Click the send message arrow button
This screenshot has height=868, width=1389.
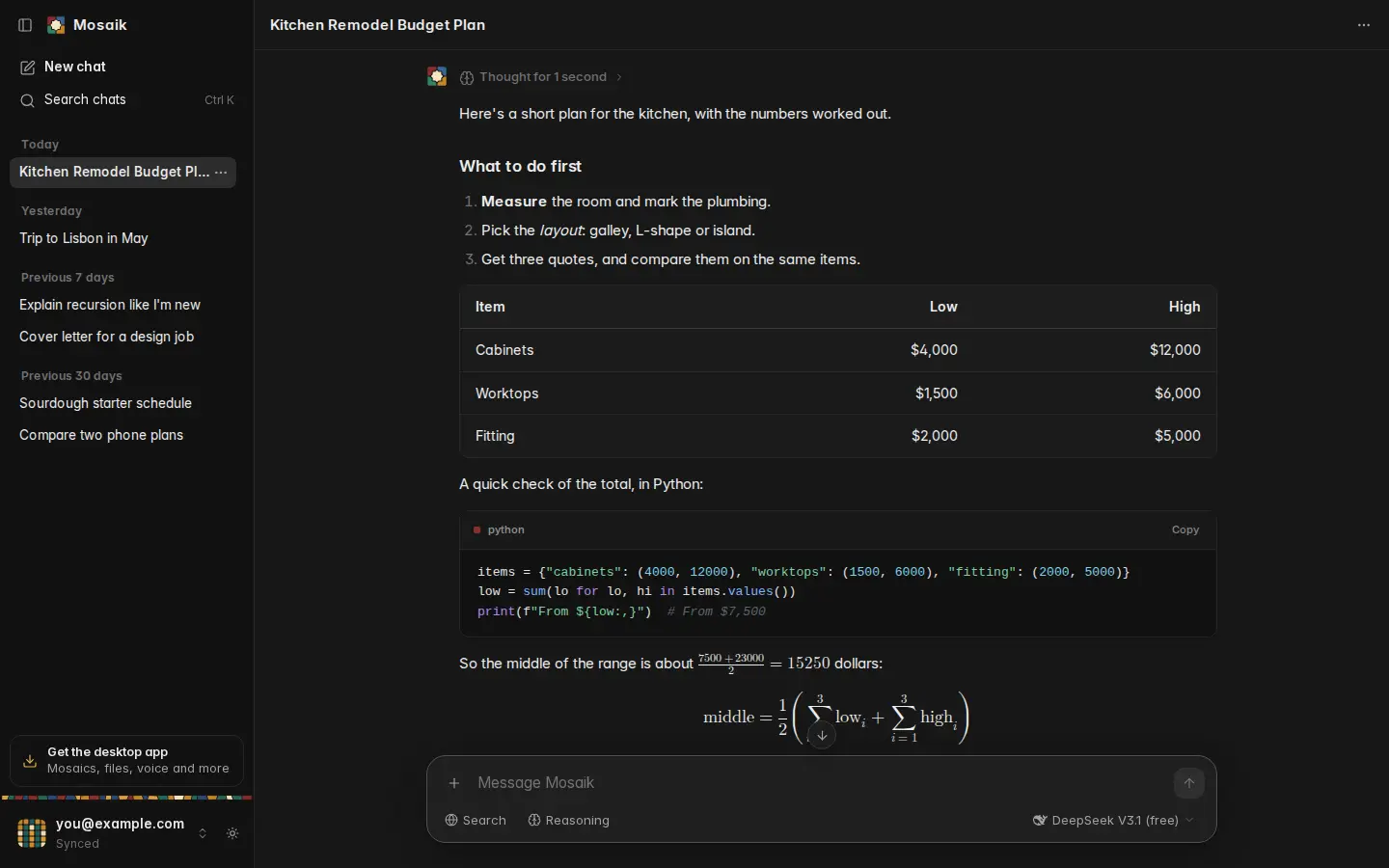coord(1189,783)
